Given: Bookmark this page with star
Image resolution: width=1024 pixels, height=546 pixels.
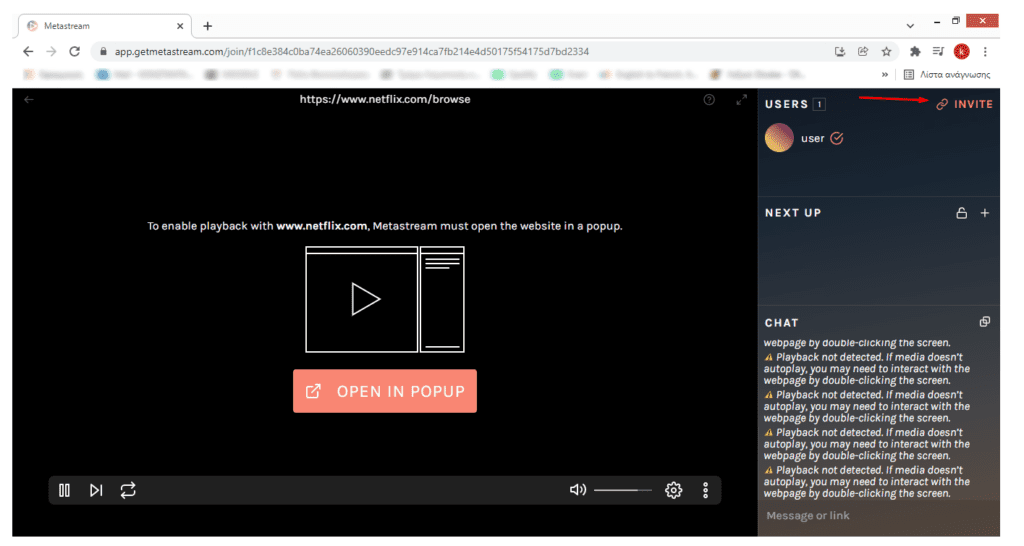Looking at the screenshot, I should coord(886,52).
